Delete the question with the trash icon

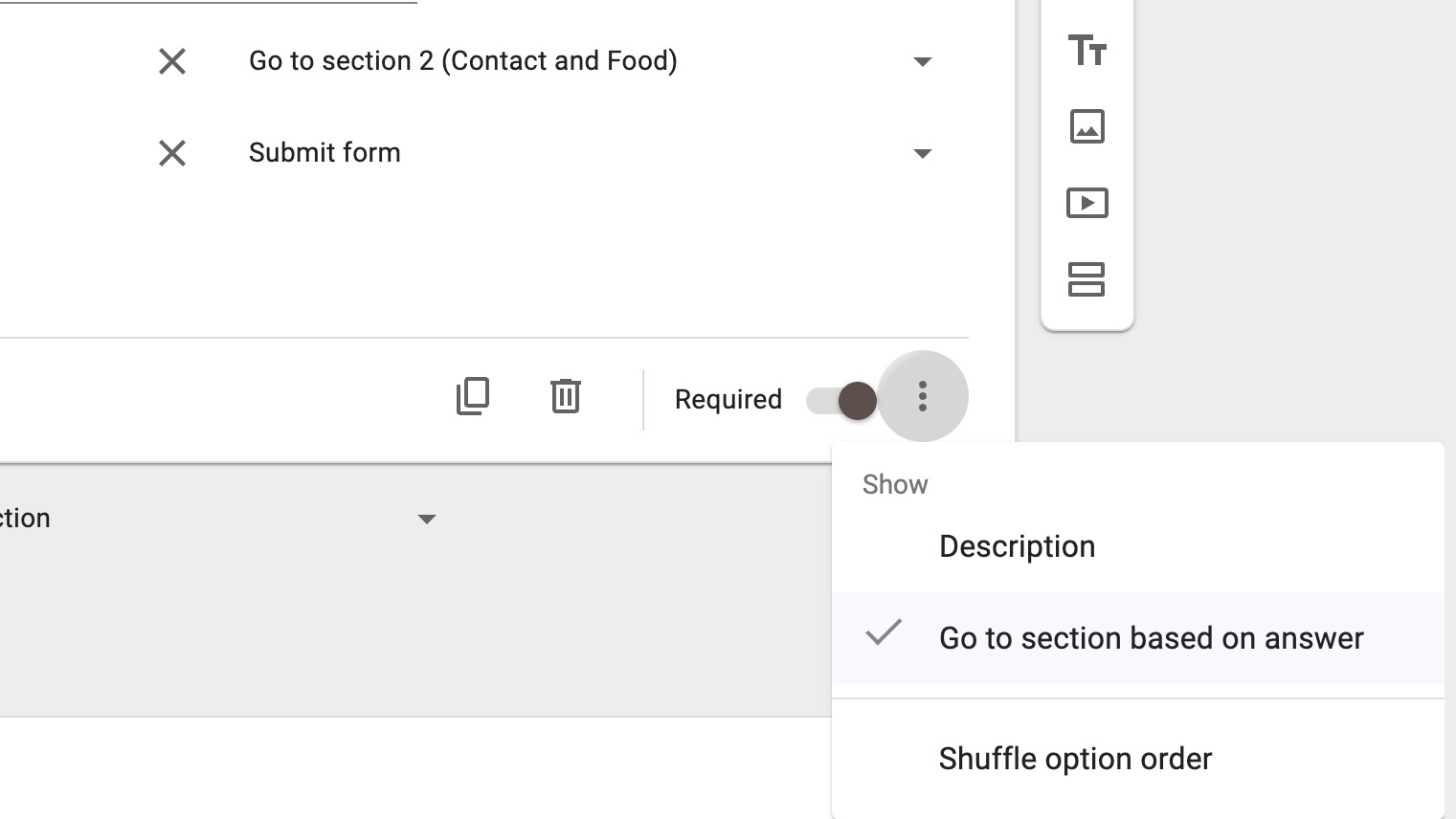coord(566,396)
